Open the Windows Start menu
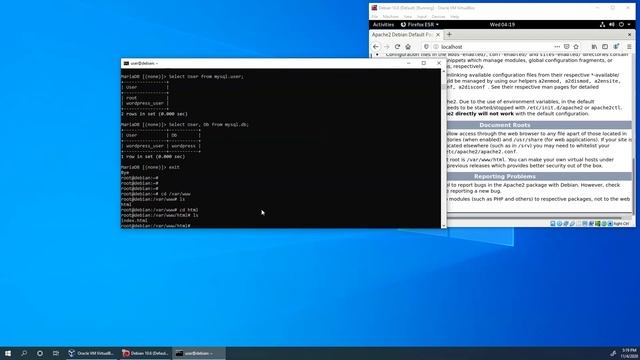The height and width of the screenshot is (360, 640). click(8, 353)
